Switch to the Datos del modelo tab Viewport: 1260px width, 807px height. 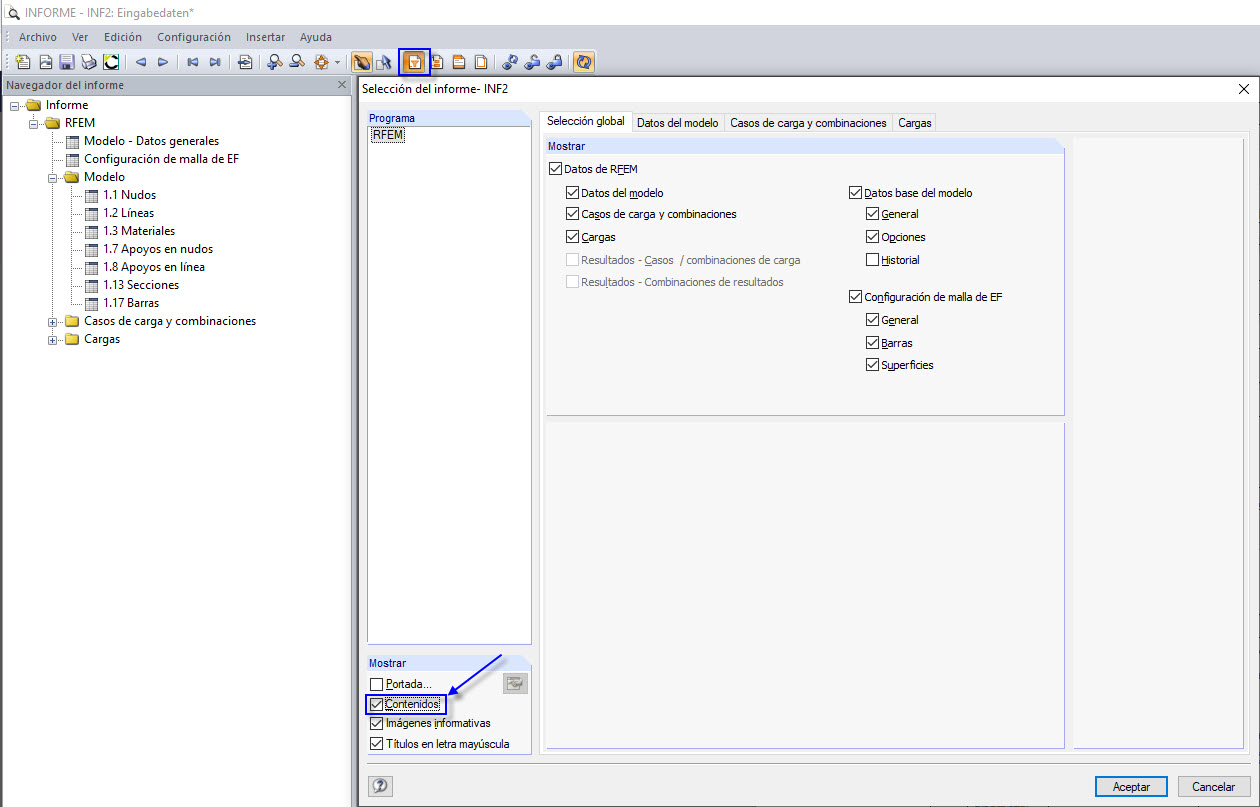click(x=677, y=122)
